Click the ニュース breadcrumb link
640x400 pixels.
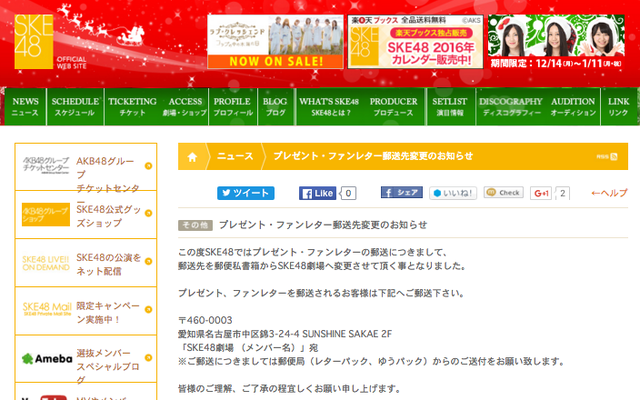click(235, 156)
